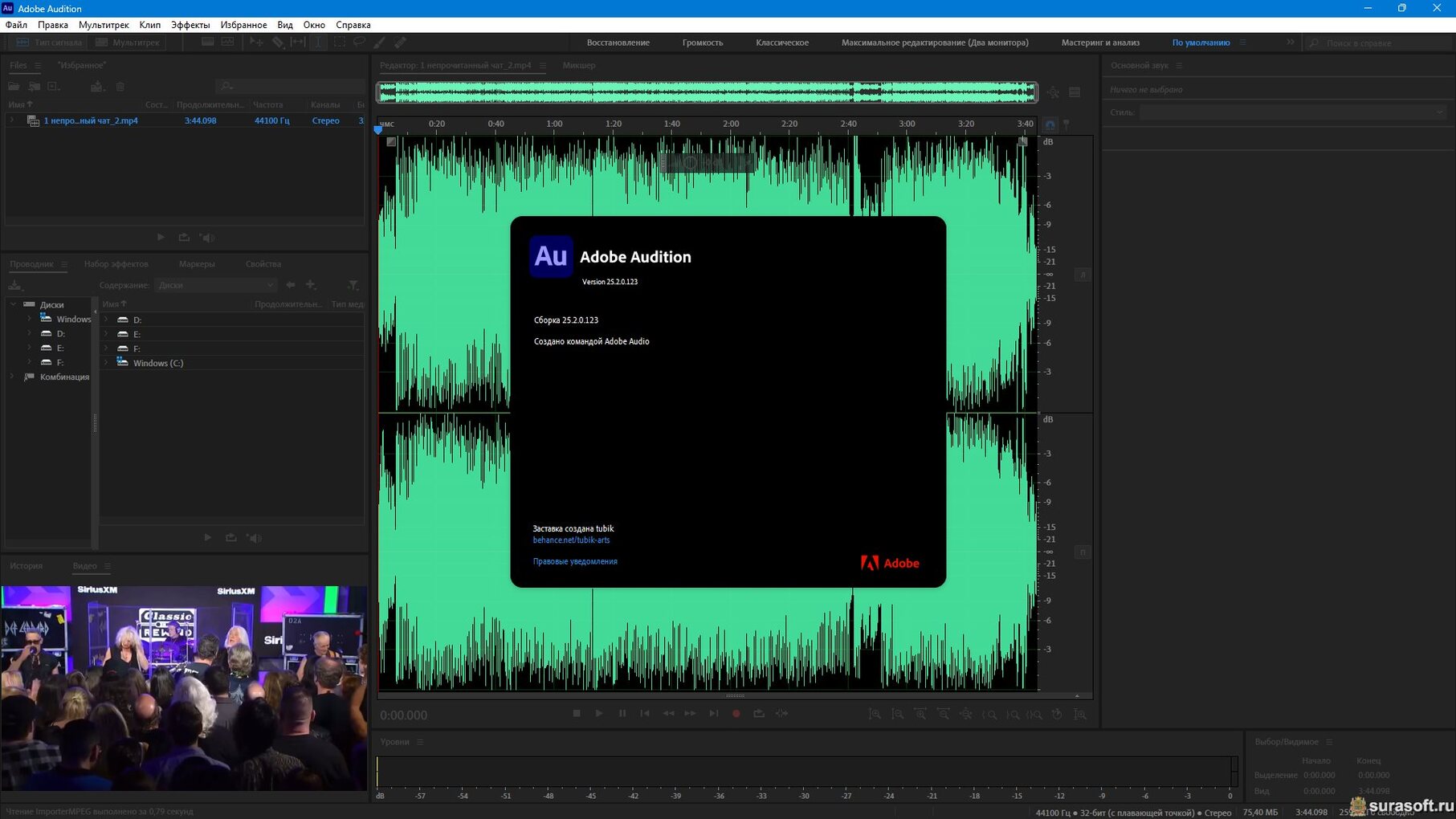Viewport: 1456px width, 819px height.
Task: Select the Spot Healing Brush tool
Action: tap(400, 43)
